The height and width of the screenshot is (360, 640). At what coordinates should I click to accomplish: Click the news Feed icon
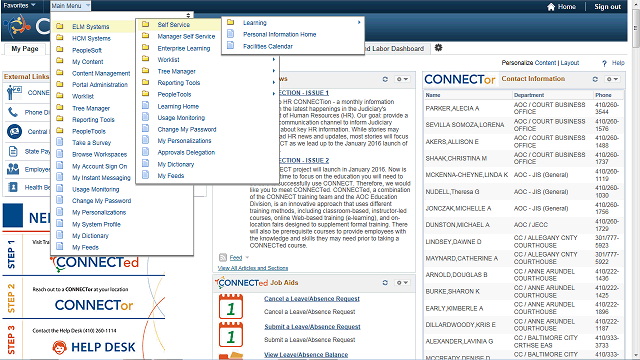point(223,257)
